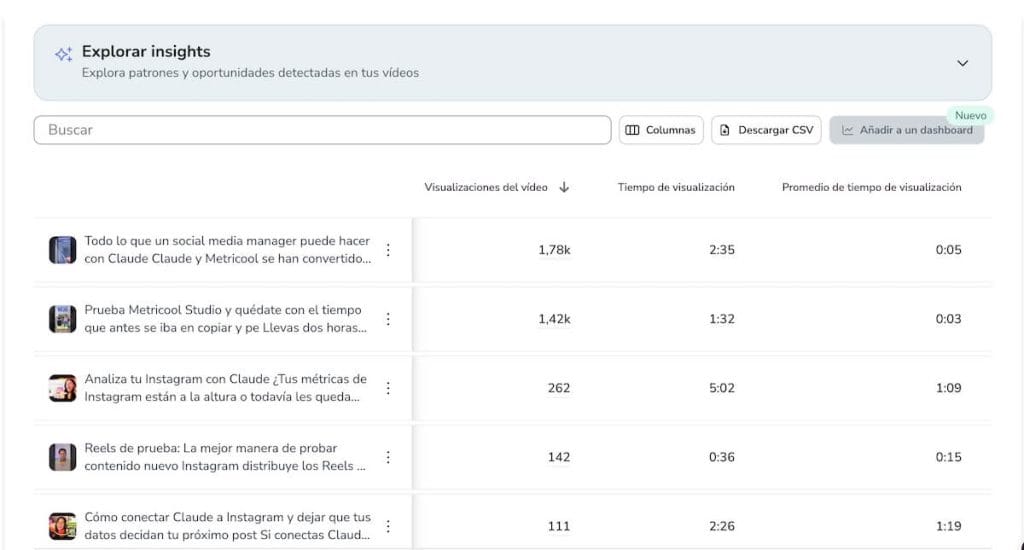The width and height of the screenshot is (1024, 550).
Task: Click the 111 views value
Action: (559, 526)
